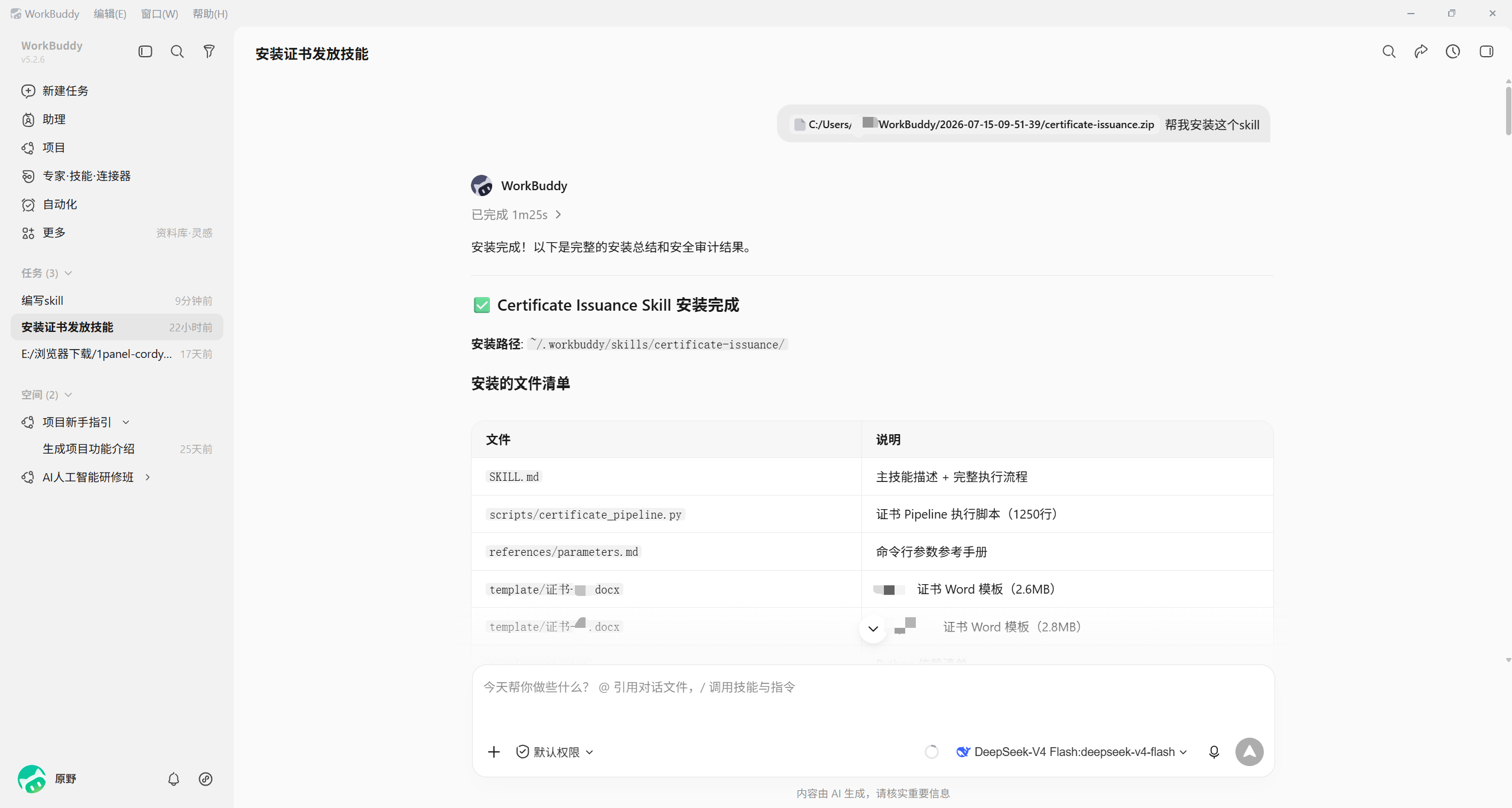Start a new task with 新建任务

click(117, 91)
